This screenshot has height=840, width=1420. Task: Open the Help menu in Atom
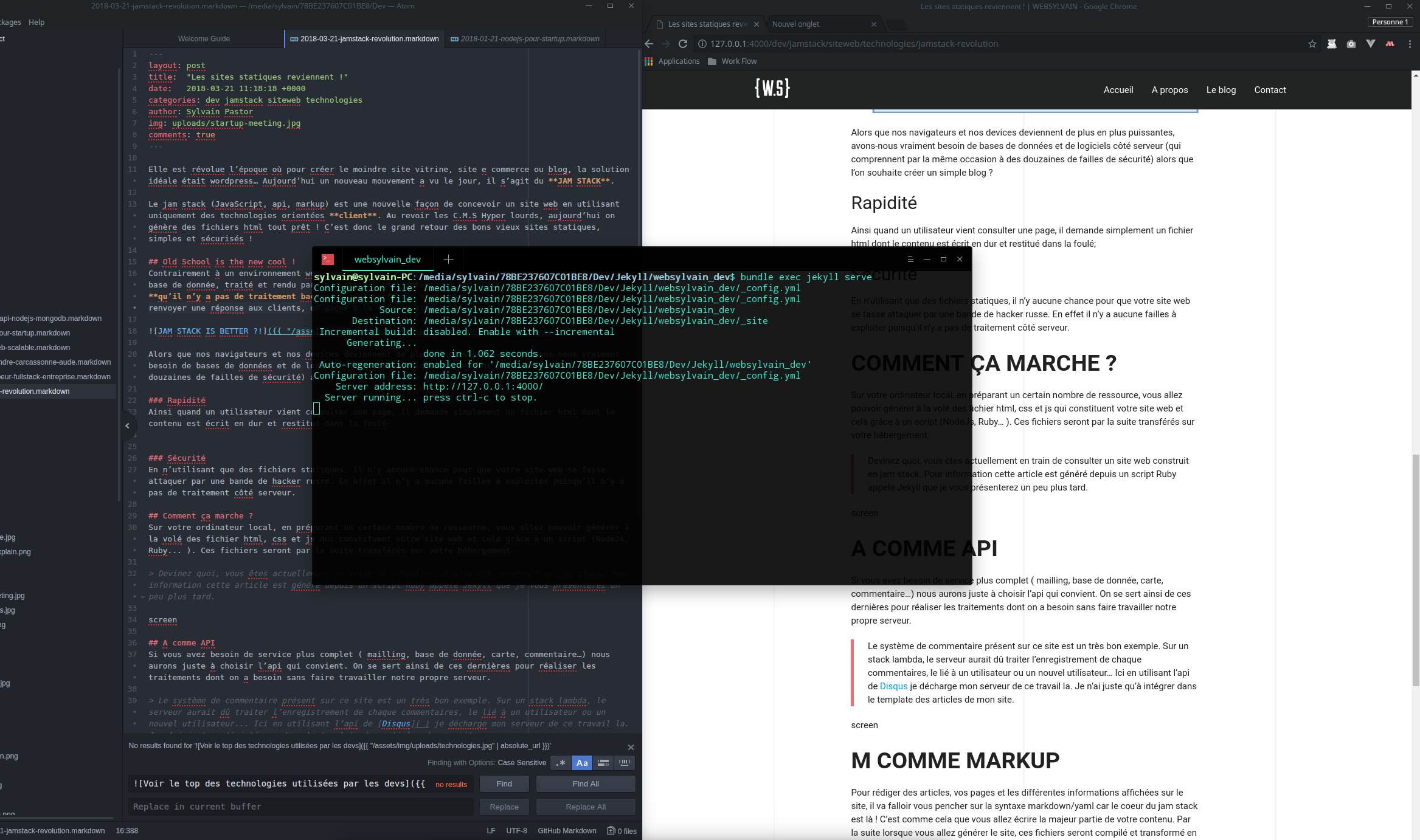tap(36, 22)
